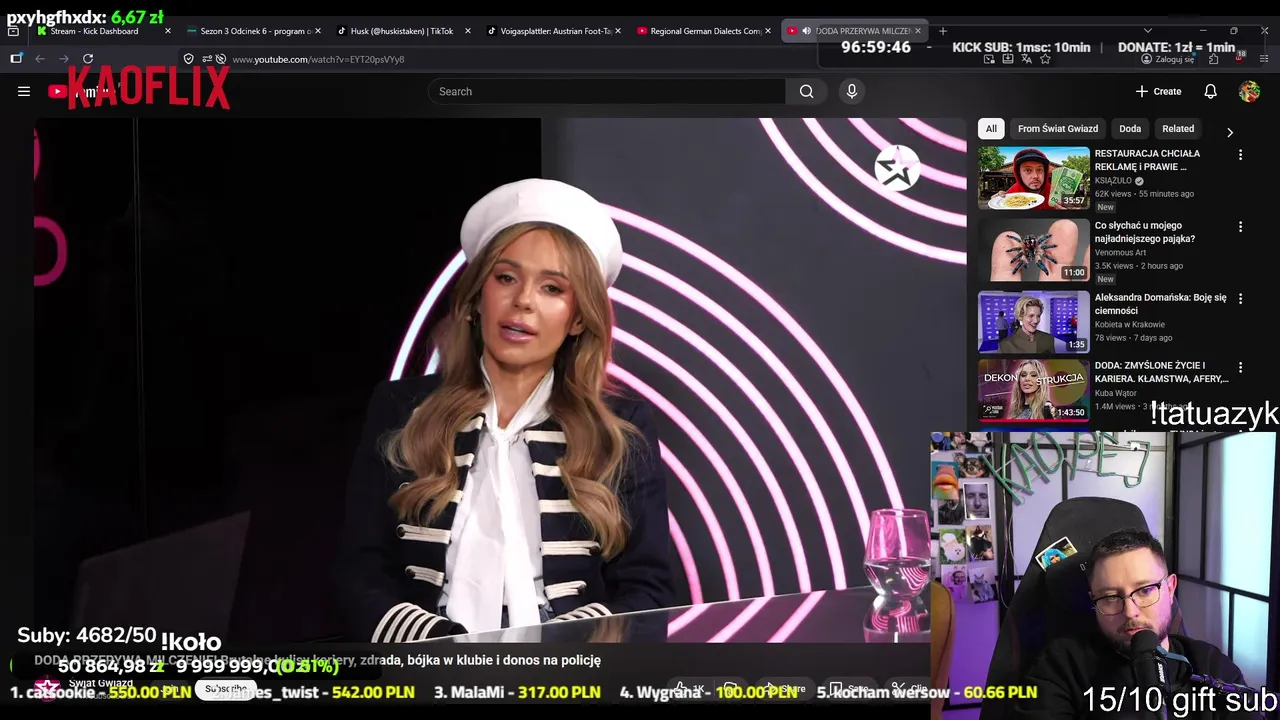This screenshot has width=1280, height=720.
Task: Click the Świat Gwiazd star watermark in video
Action: [x=897, y=168]
